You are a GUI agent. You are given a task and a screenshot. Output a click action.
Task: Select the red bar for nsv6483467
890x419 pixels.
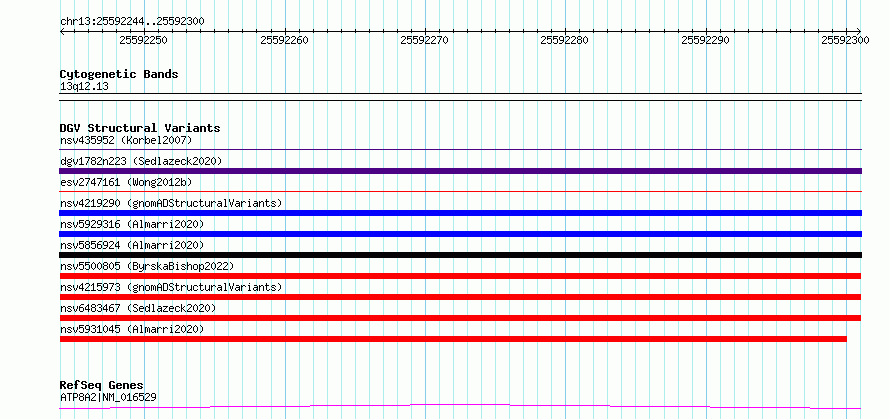pos(460,318)
